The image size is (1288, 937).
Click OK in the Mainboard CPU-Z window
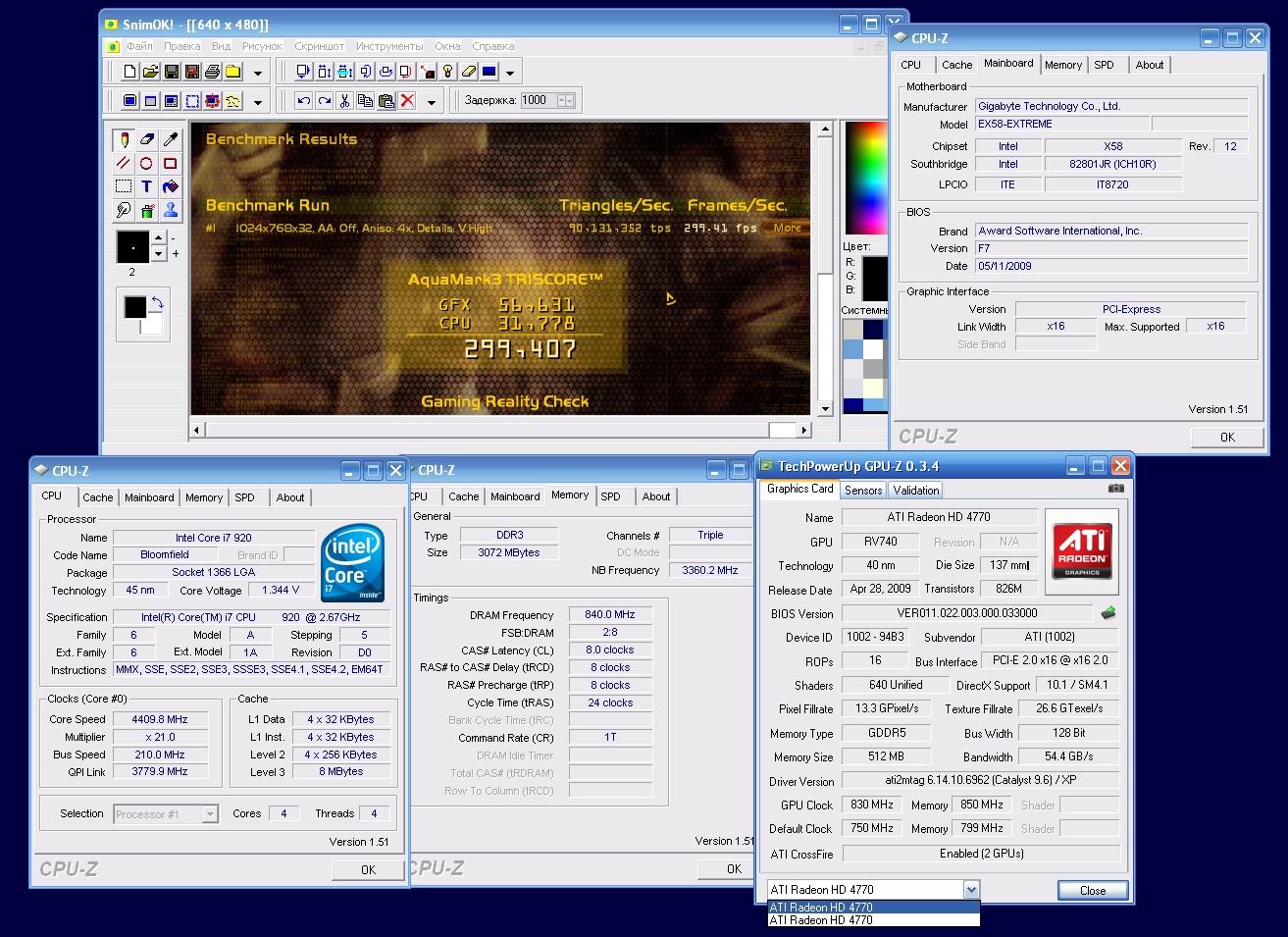pyautogui.click(x=1227, y=437)
